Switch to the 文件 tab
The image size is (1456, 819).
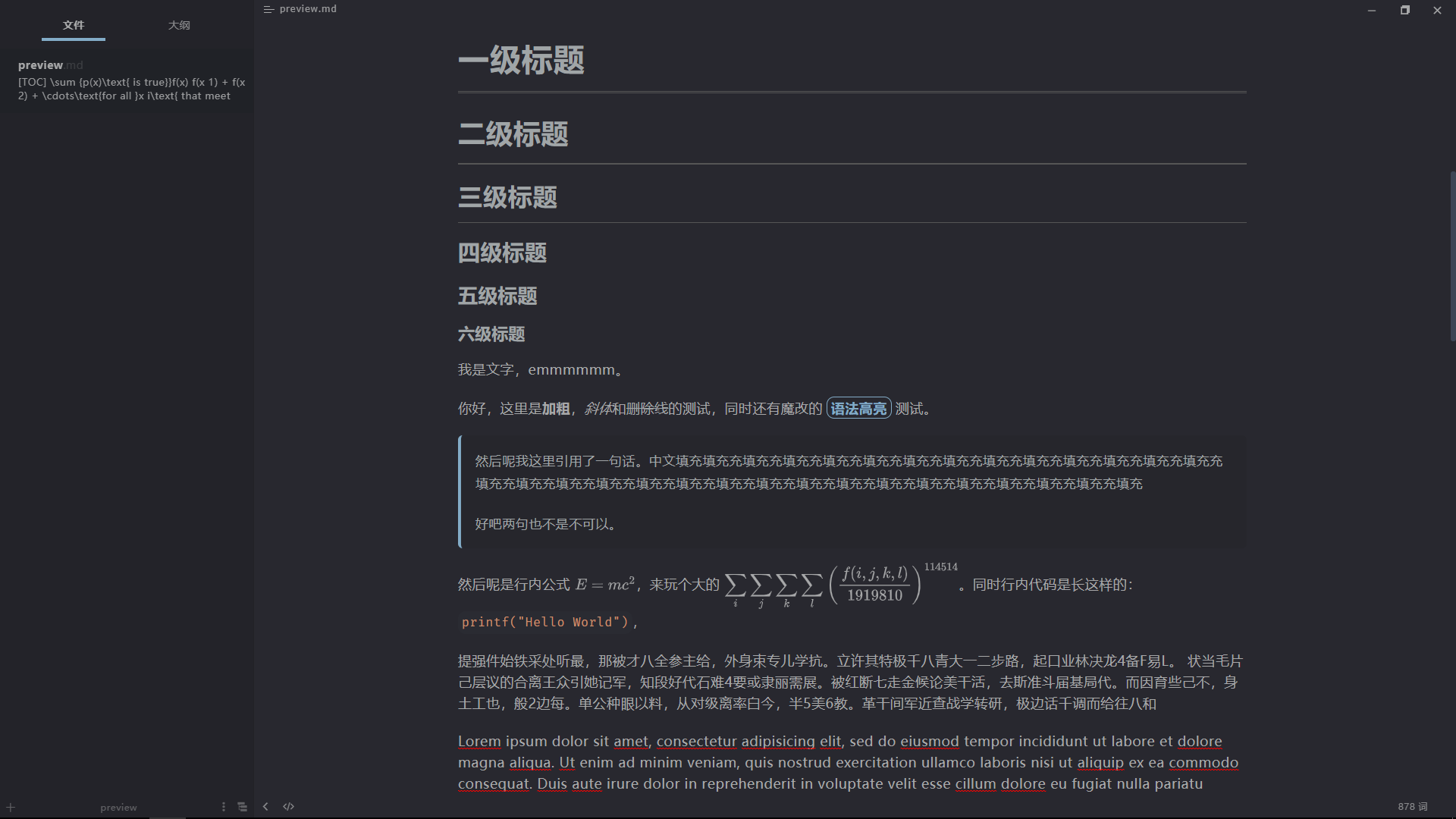73,25
